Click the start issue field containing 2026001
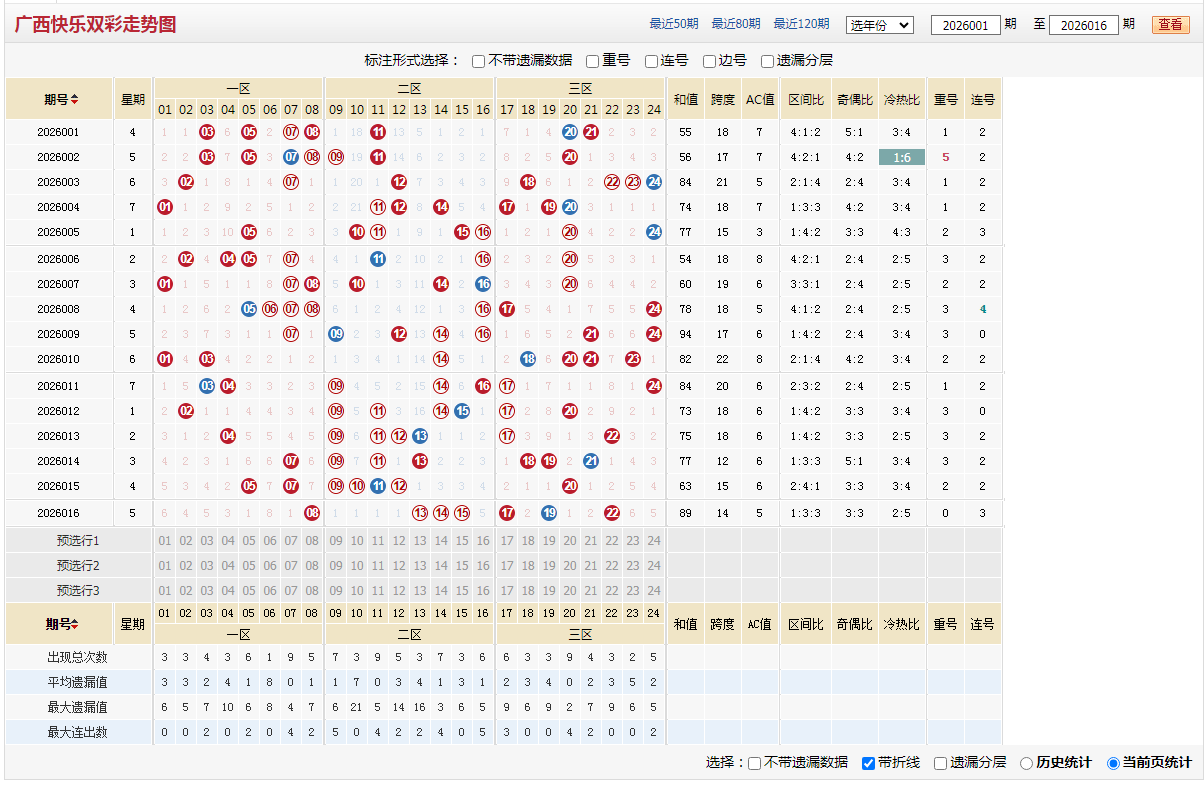 965,25
